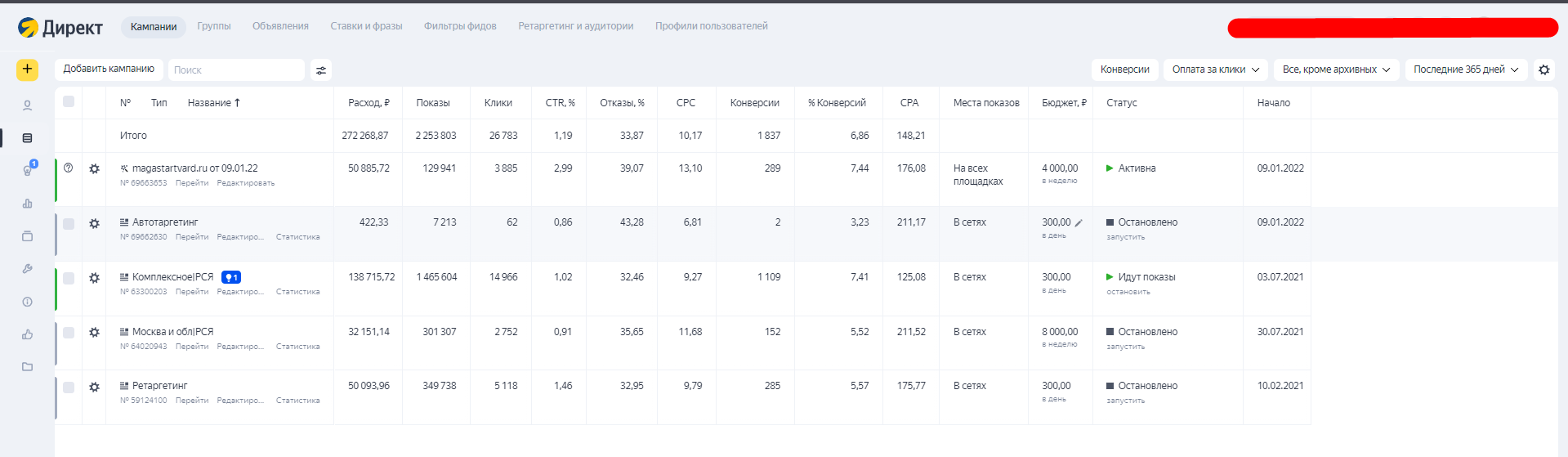This screenshot has width=1568, height=457.
Task: Open gear menu for Автотаргетинг campaign
Action: tap(94, 223)
